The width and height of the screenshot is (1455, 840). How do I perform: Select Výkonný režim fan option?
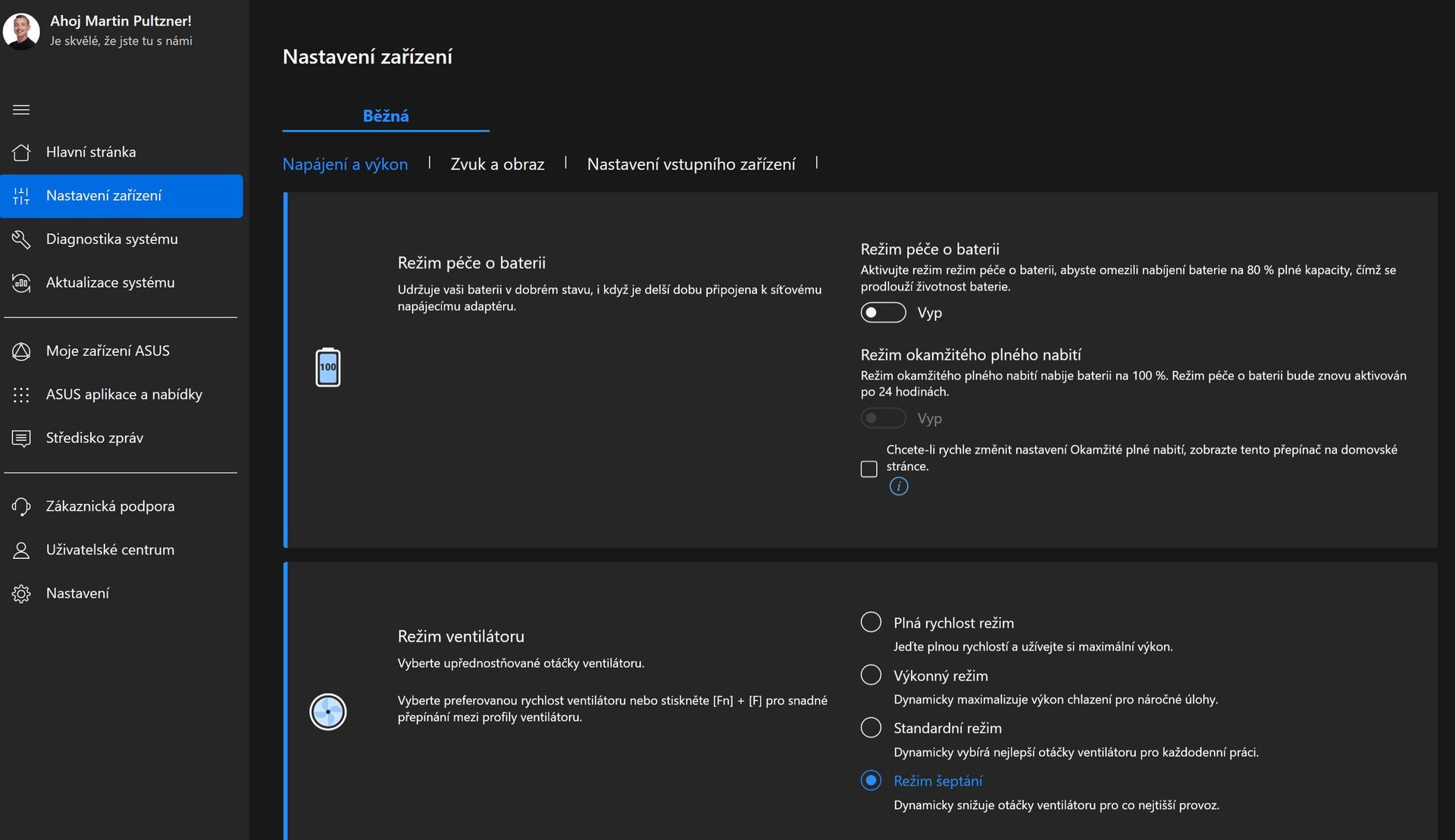pyautogui.click(x=871, y=675)
